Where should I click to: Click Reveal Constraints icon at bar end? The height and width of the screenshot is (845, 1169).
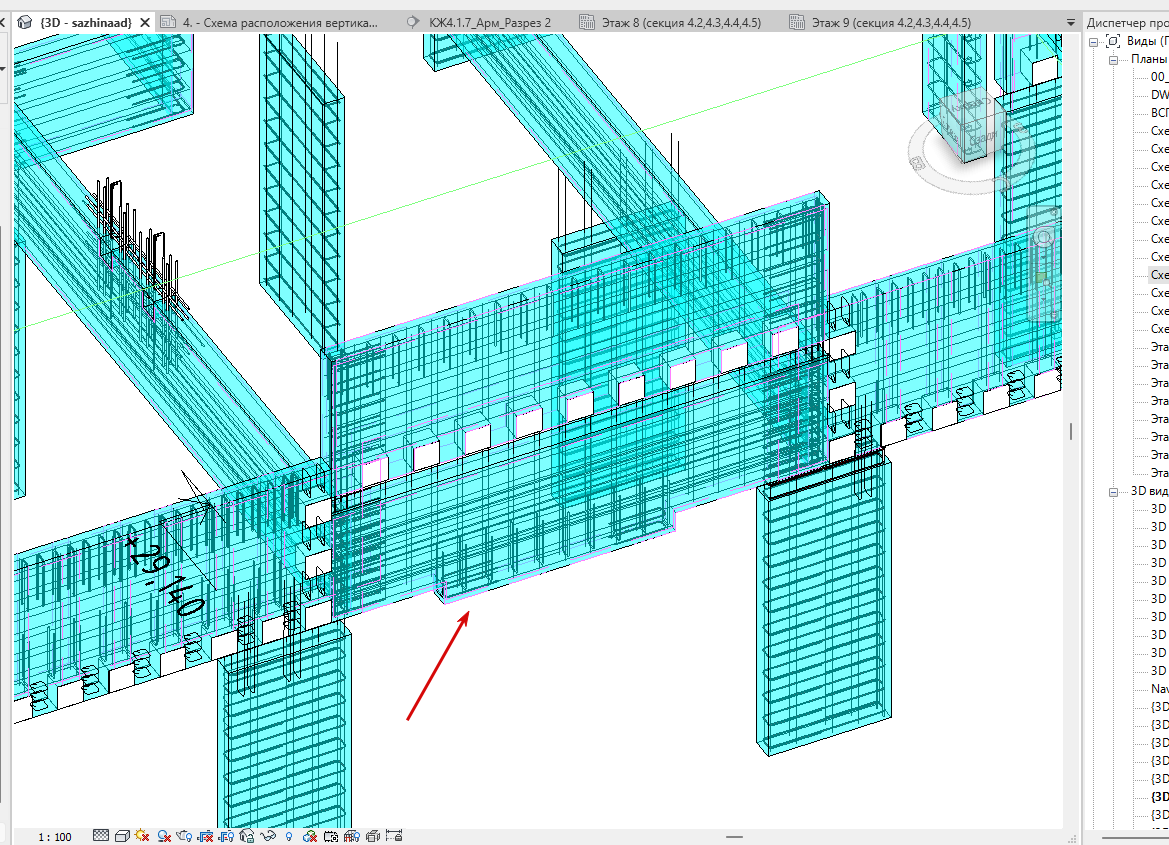pos(394,836)
